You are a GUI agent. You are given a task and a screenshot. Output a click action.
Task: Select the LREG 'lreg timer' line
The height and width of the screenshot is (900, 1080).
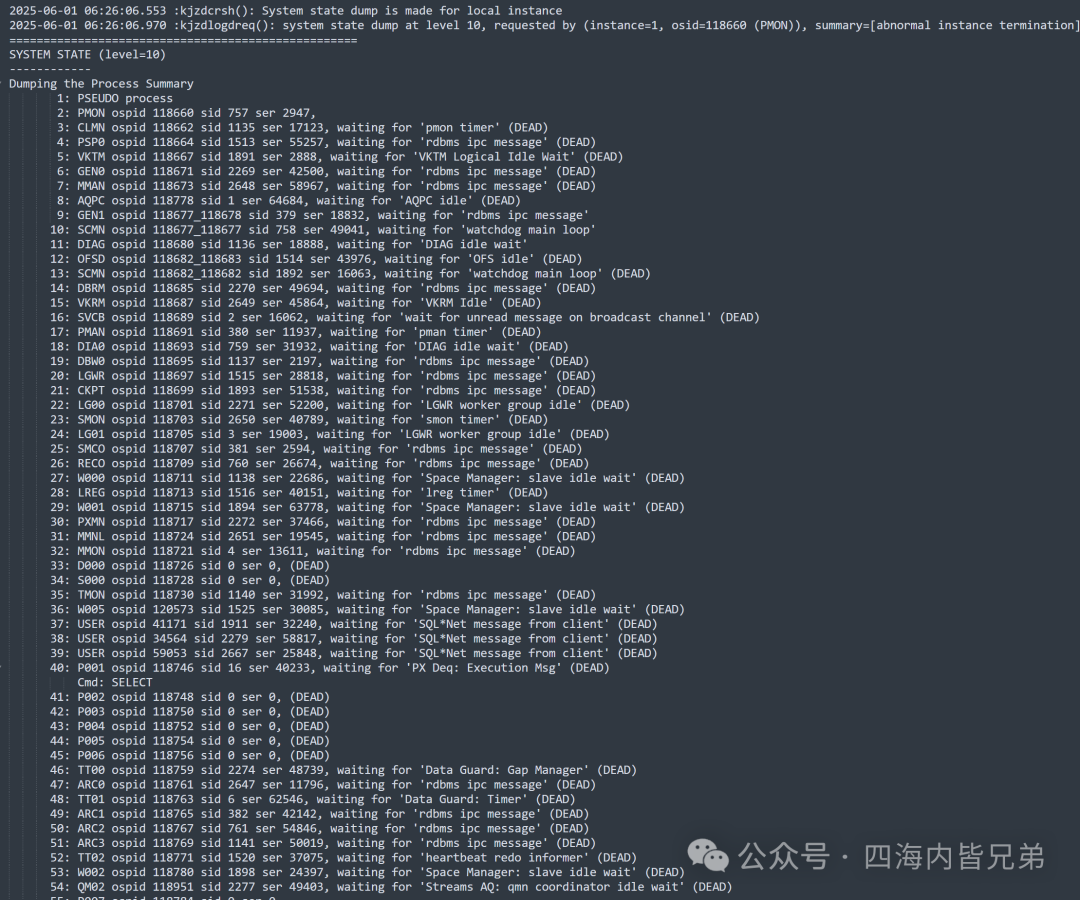299,493
